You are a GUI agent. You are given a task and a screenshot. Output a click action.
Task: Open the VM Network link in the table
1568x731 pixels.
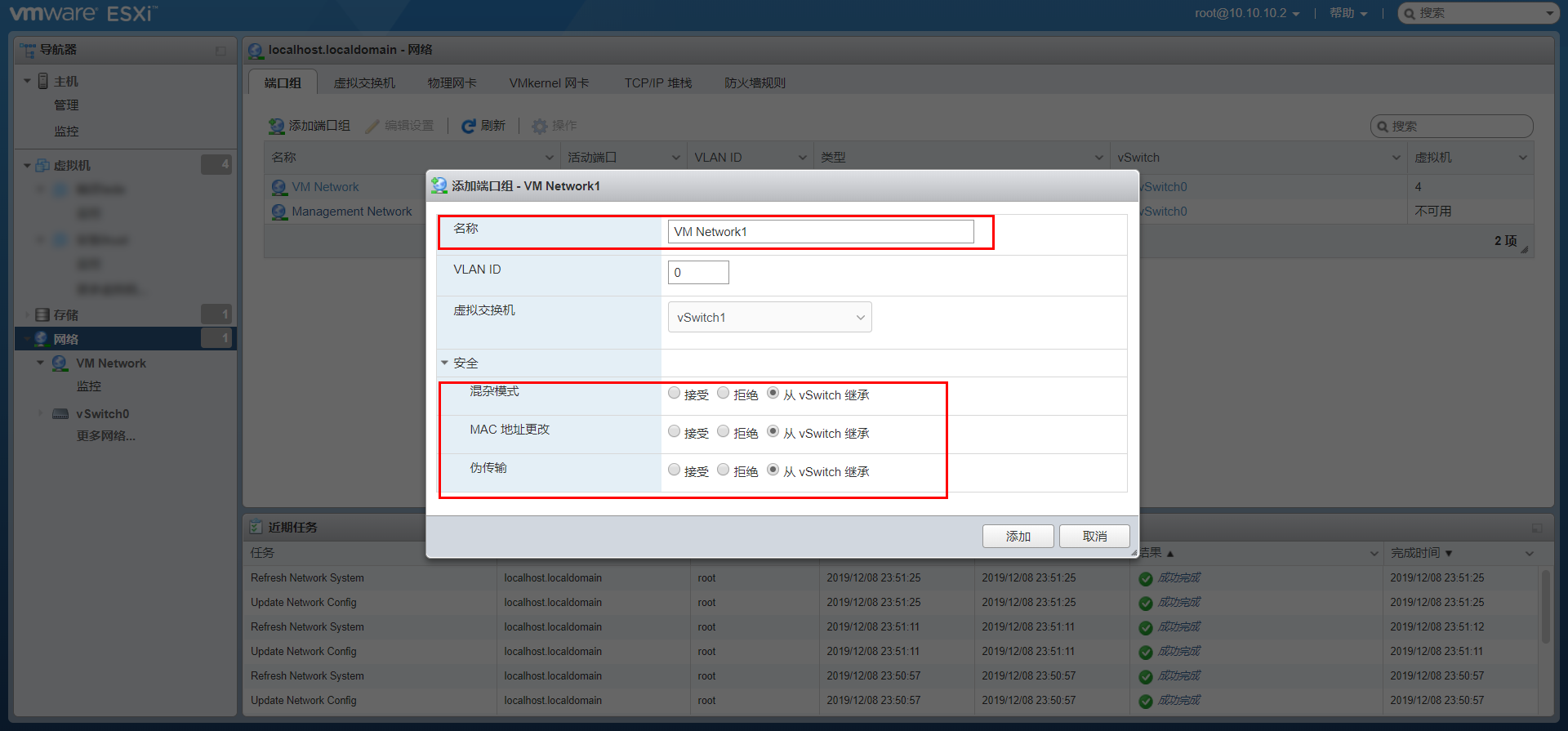325,187
